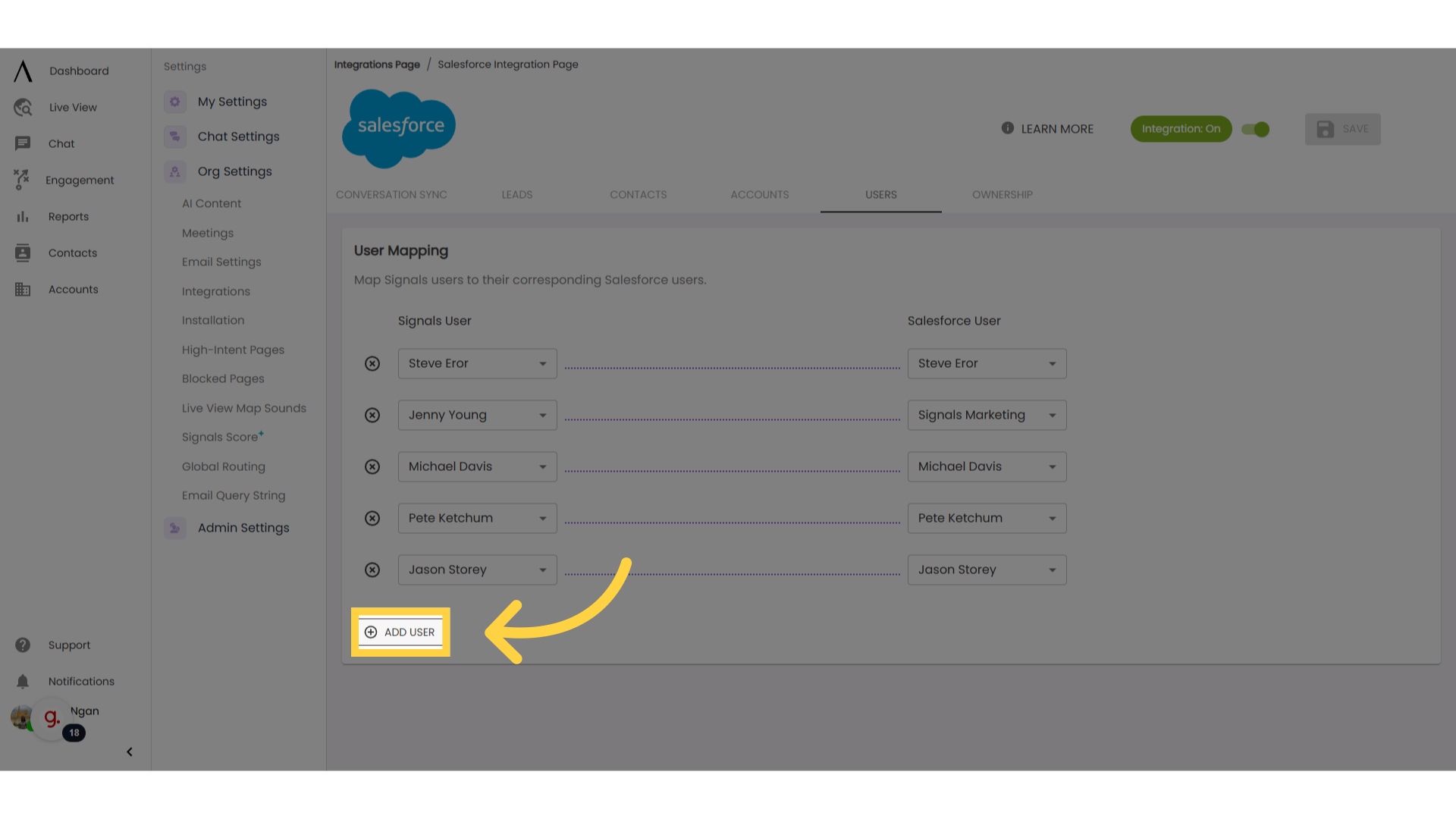Viewport: 1456px width, 819px height.
Task: Click the Notifications bell icon
Action: (x=23, y=682)
